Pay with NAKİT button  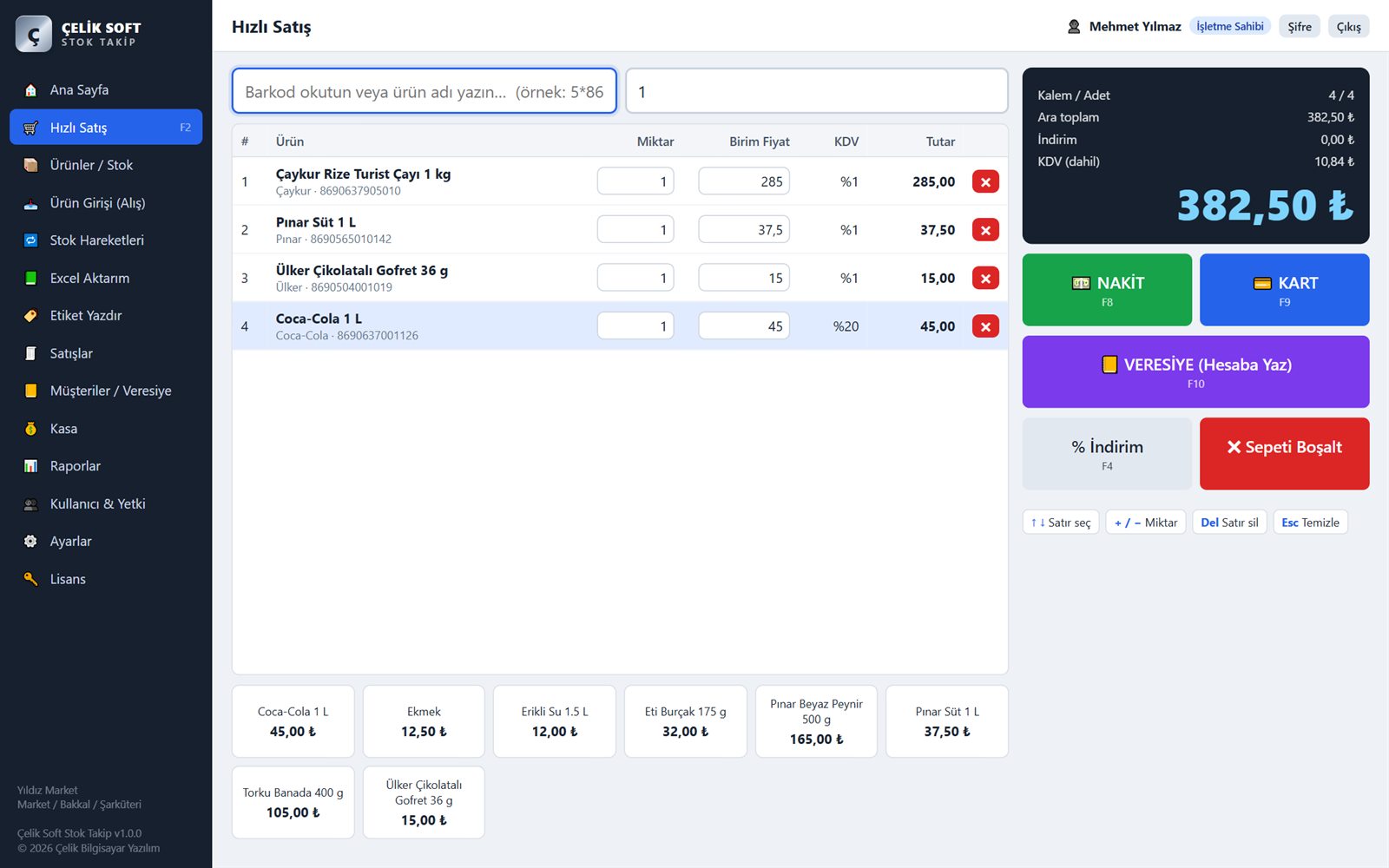[1107, 290]
